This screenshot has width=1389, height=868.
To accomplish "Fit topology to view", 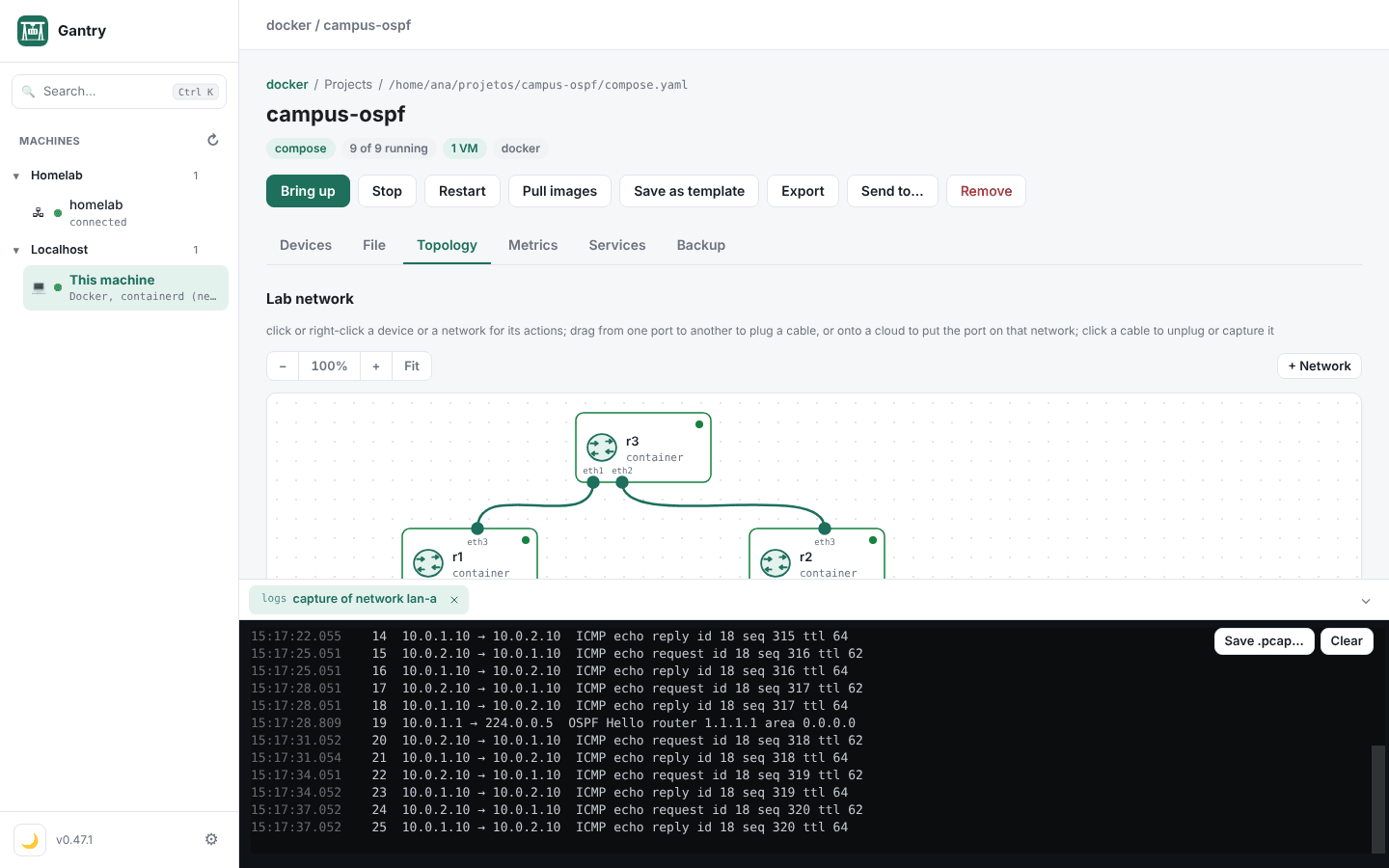I will 412,366.
